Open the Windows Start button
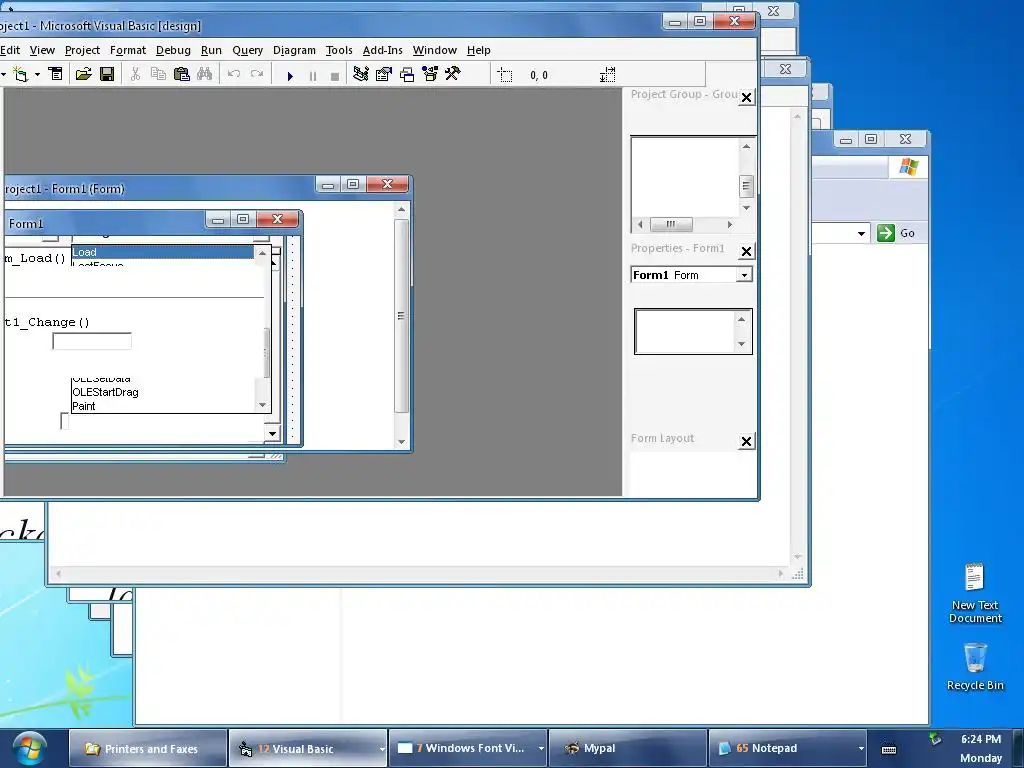The image size is (1024, 768). click(x=29, y=748)
